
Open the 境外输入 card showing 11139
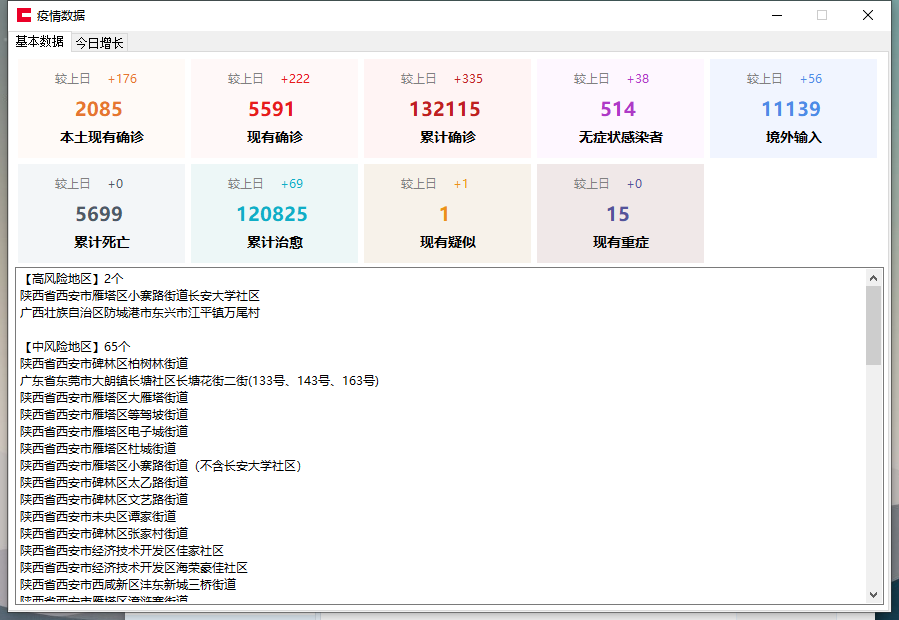click(x=793, y=108)
